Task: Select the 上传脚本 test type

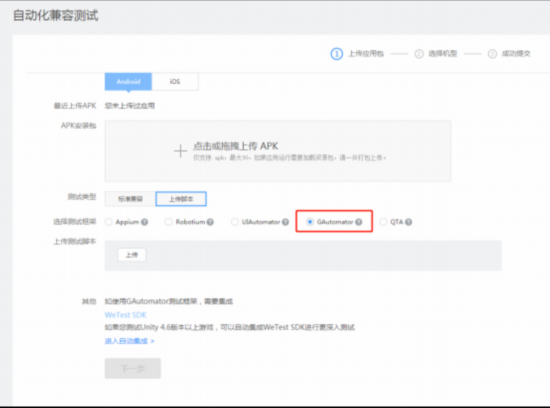Action: coord(181,199)
